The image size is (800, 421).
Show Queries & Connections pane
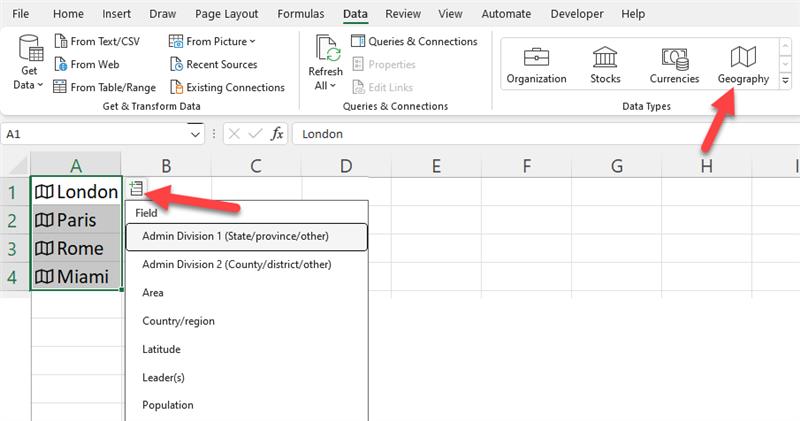[x=414, y=41]
